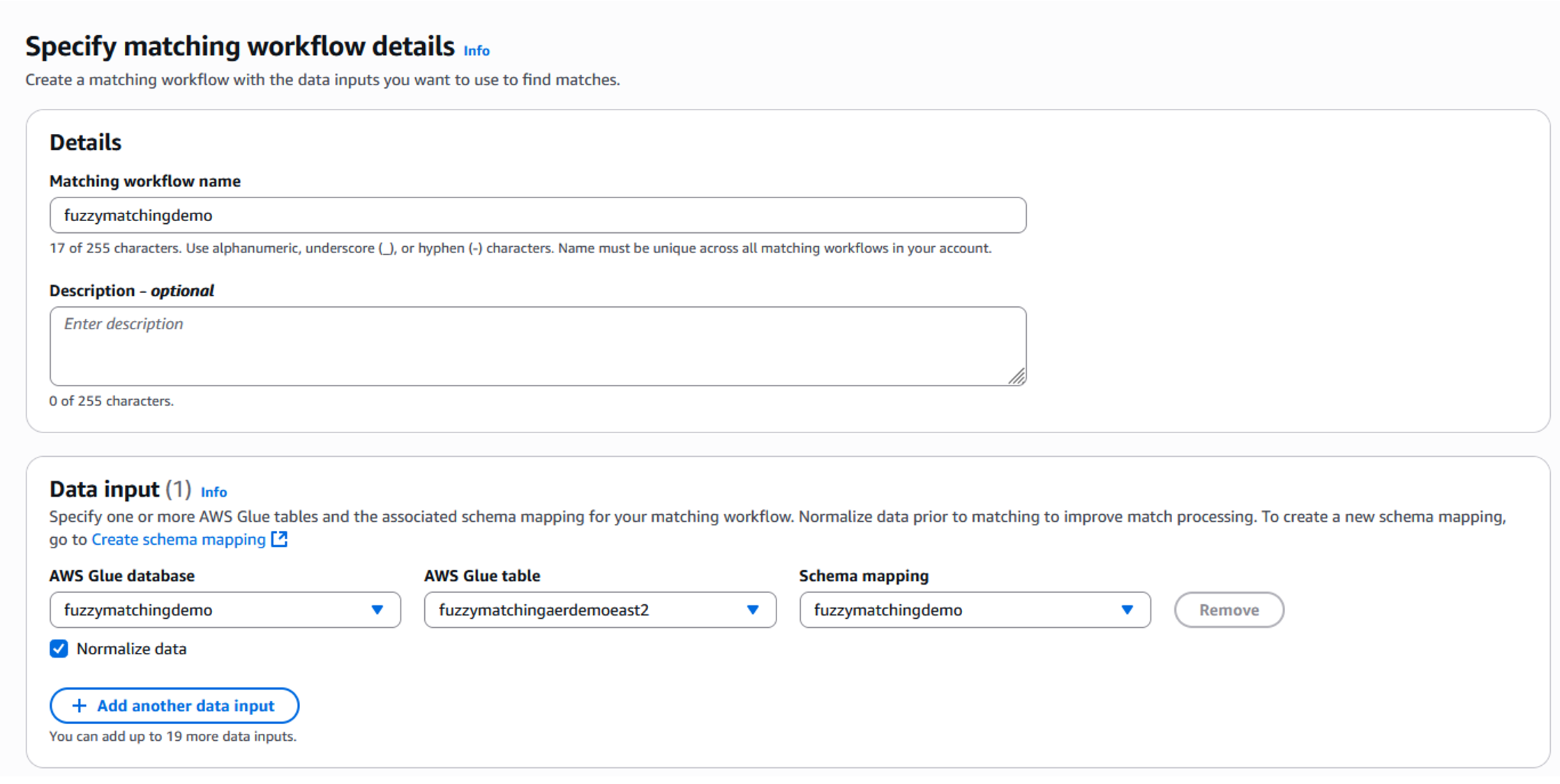Click the Data input section heading

105,490
